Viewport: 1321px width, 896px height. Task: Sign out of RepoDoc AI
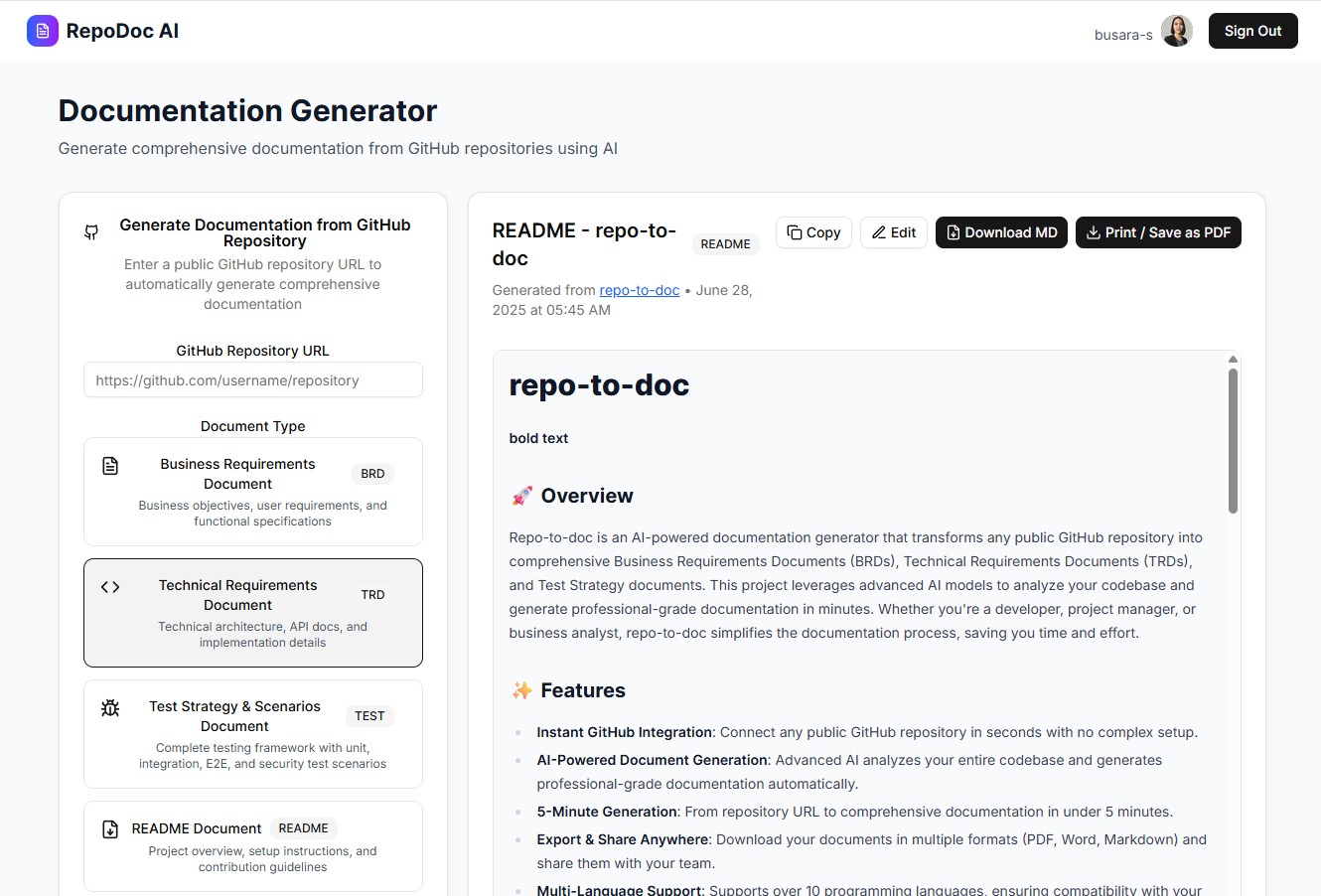click(x=1252, y=31)
